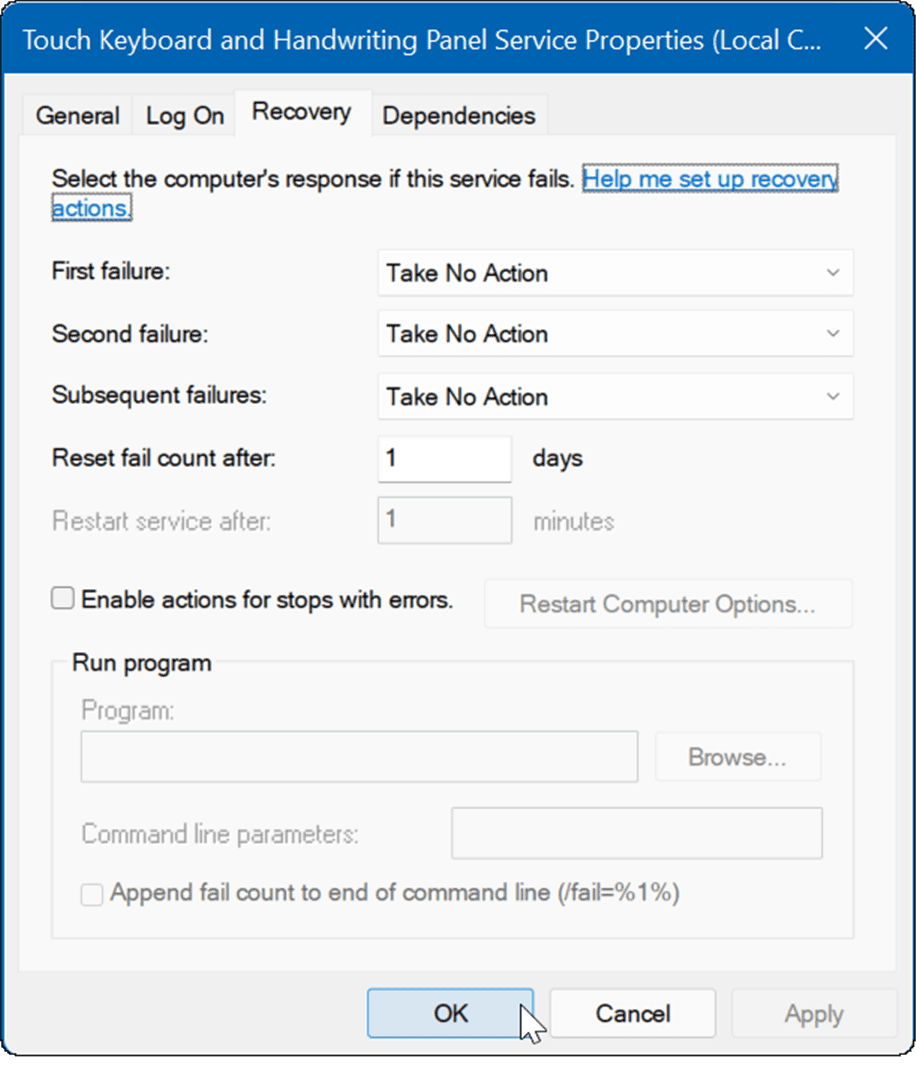
Task: Toggle Append fail count to command line checkbox
Action: point(92,895)
